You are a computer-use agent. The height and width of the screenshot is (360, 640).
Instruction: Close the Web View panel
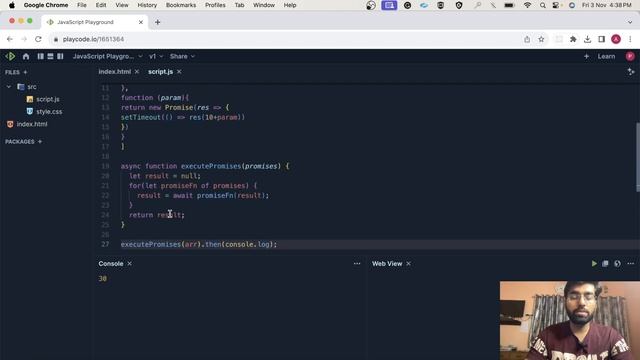tap(409, 264)
